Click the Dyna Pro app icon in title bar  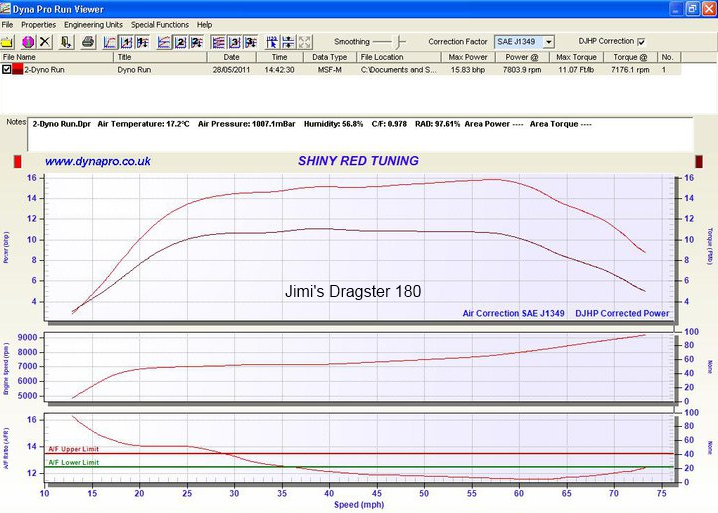[x=5, y=8]
